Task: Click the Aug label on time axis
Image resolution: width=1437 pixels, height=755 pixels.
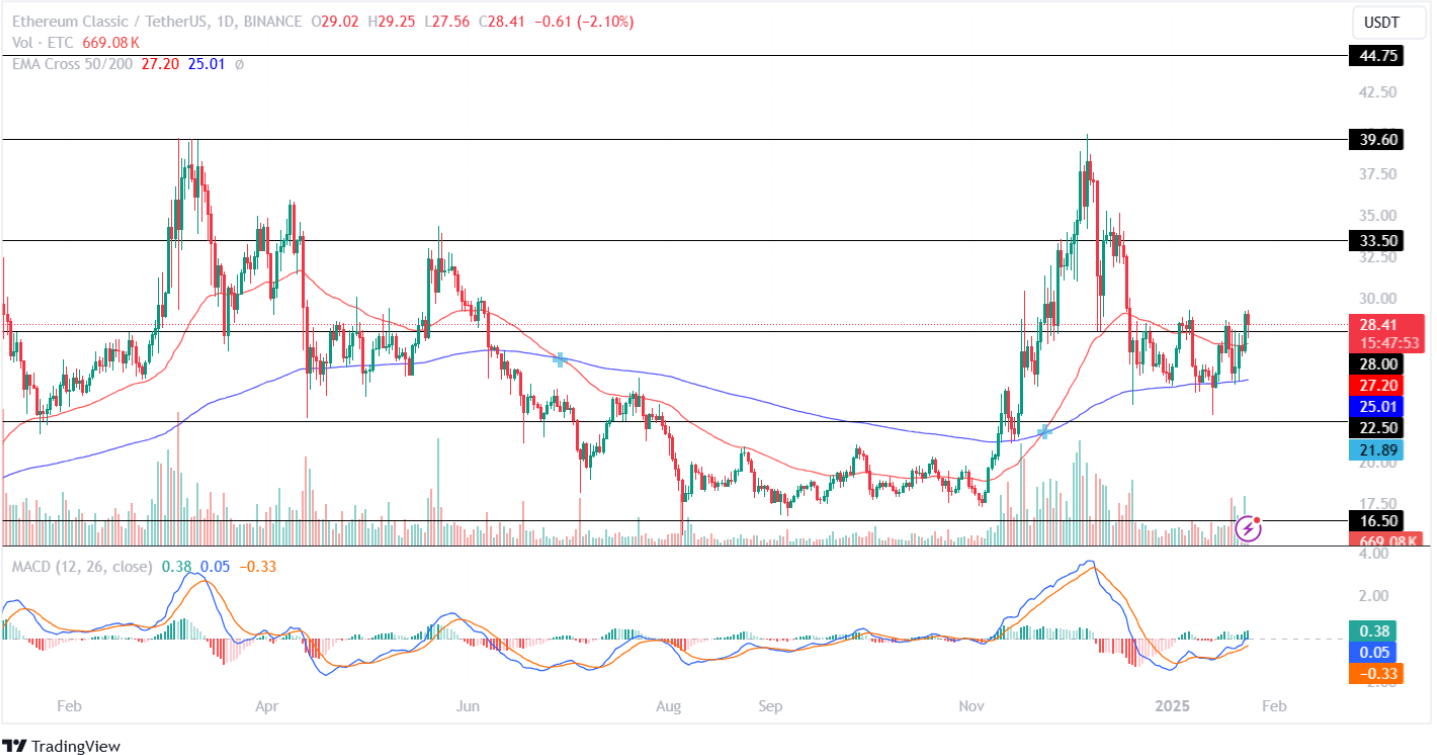Action: pos(668,706)
